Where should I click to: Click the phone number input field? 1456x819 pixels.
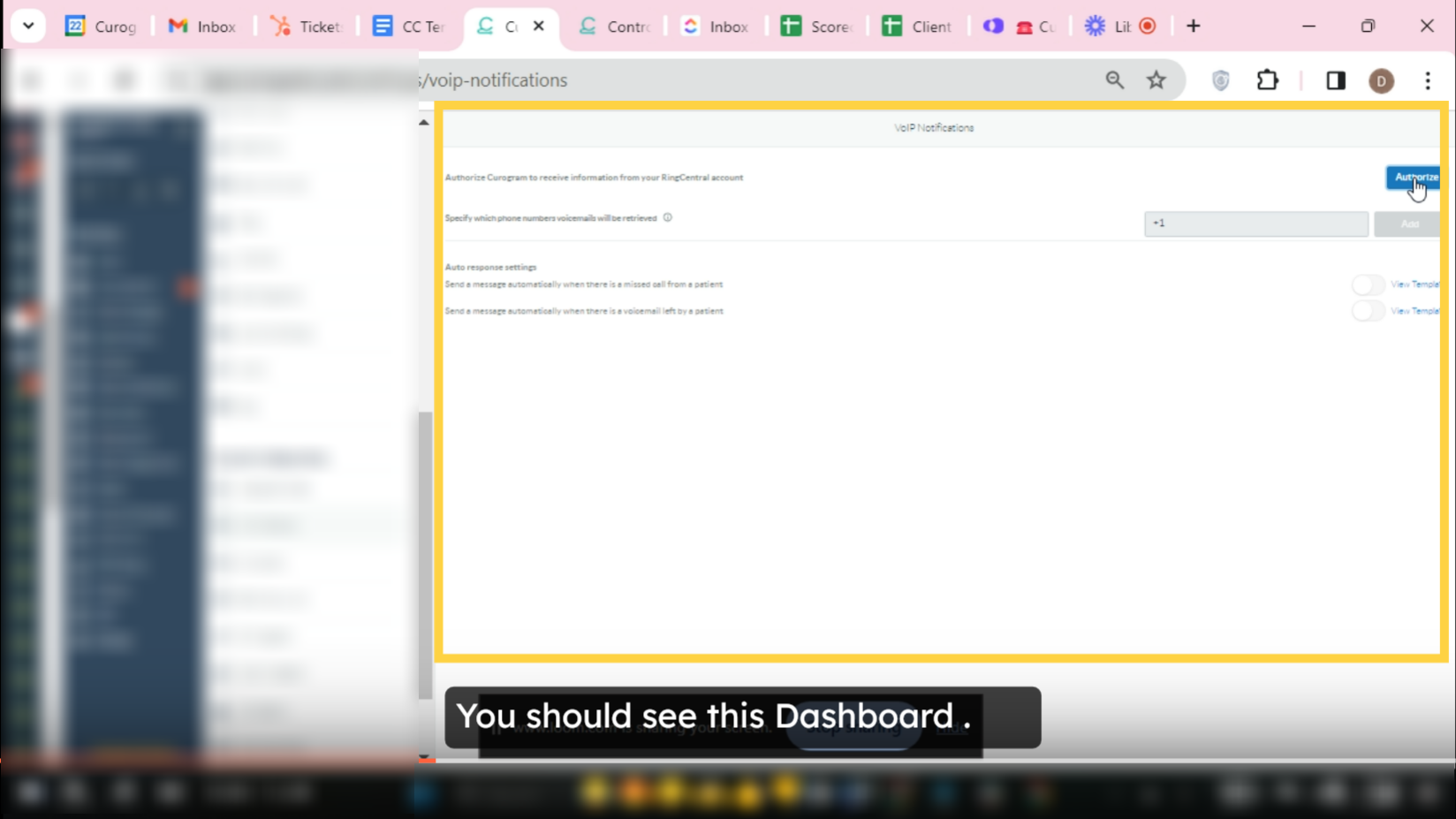pos(1255,224)
